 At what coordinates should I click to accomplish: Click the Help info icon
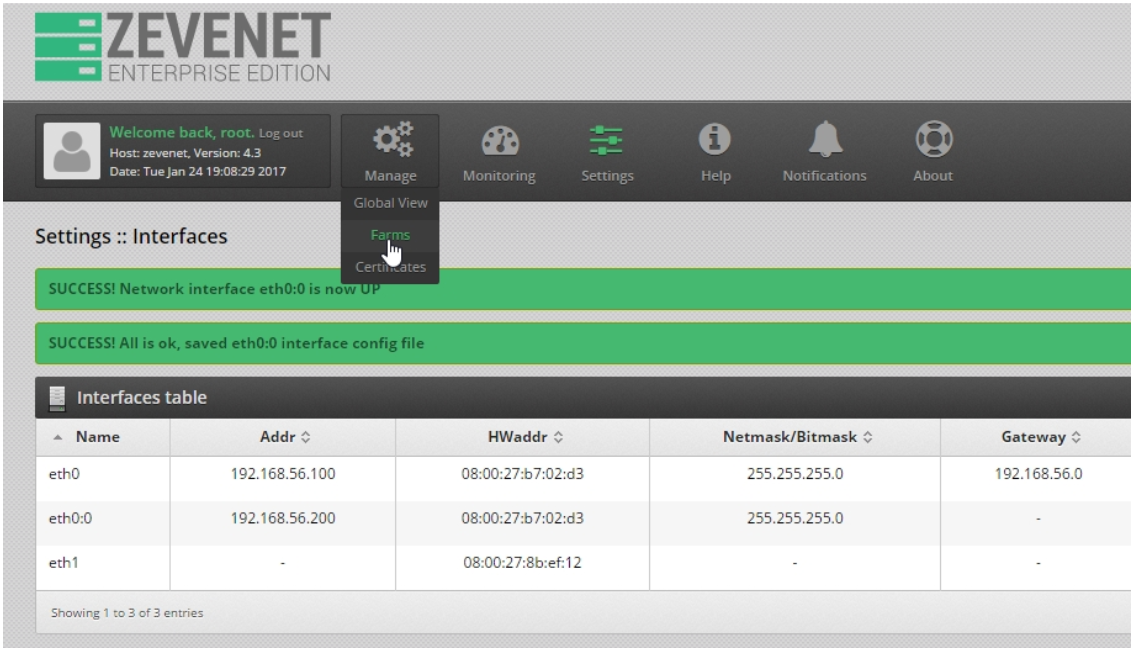tap(715, 139)
